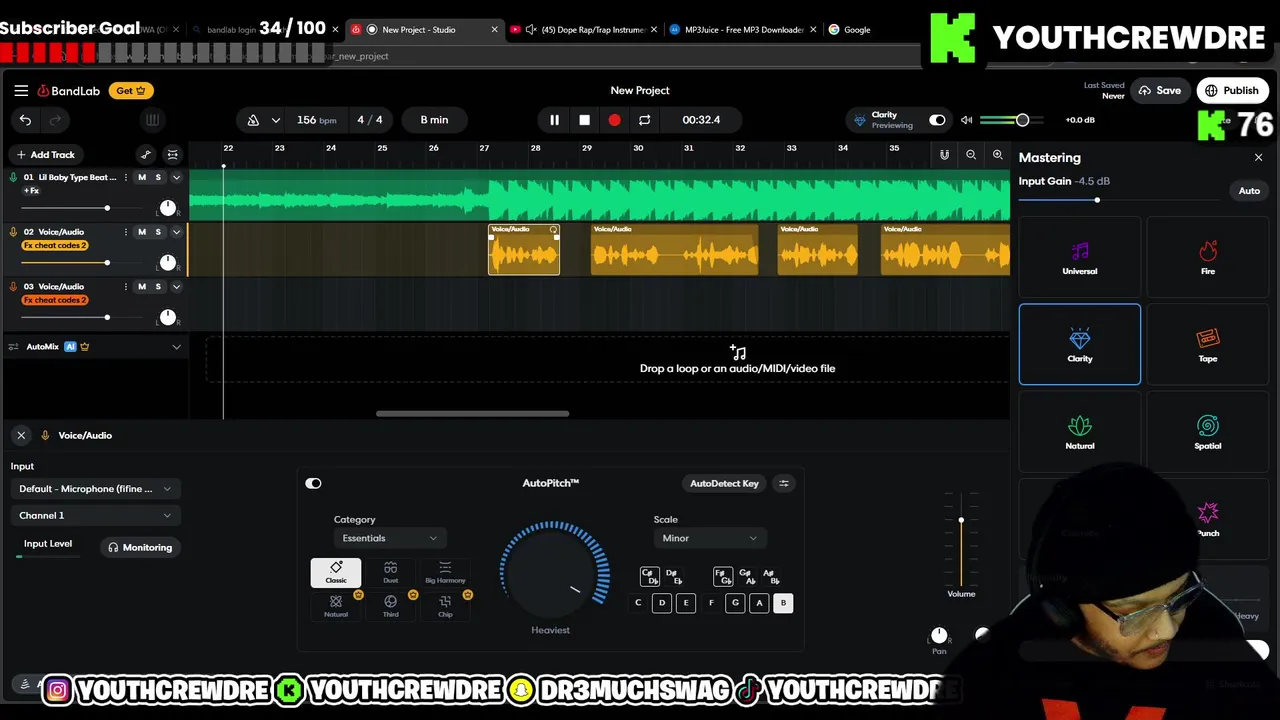Screen dimensions: 1280x720
Task: Toggle note D in the scale
Action: point(662,603)
